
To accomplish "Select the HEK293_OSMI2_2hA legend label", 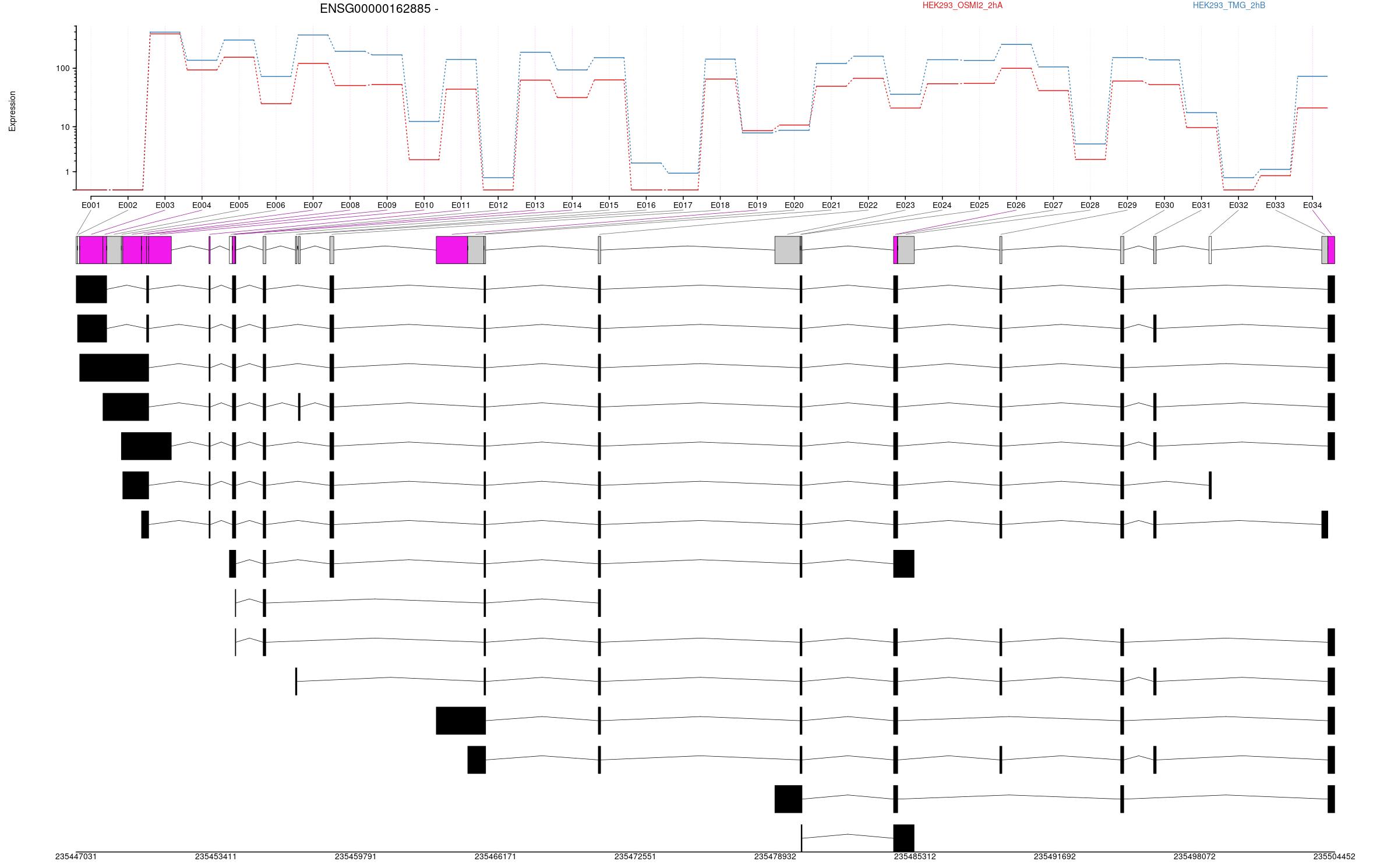I will [x=963, y=5].
